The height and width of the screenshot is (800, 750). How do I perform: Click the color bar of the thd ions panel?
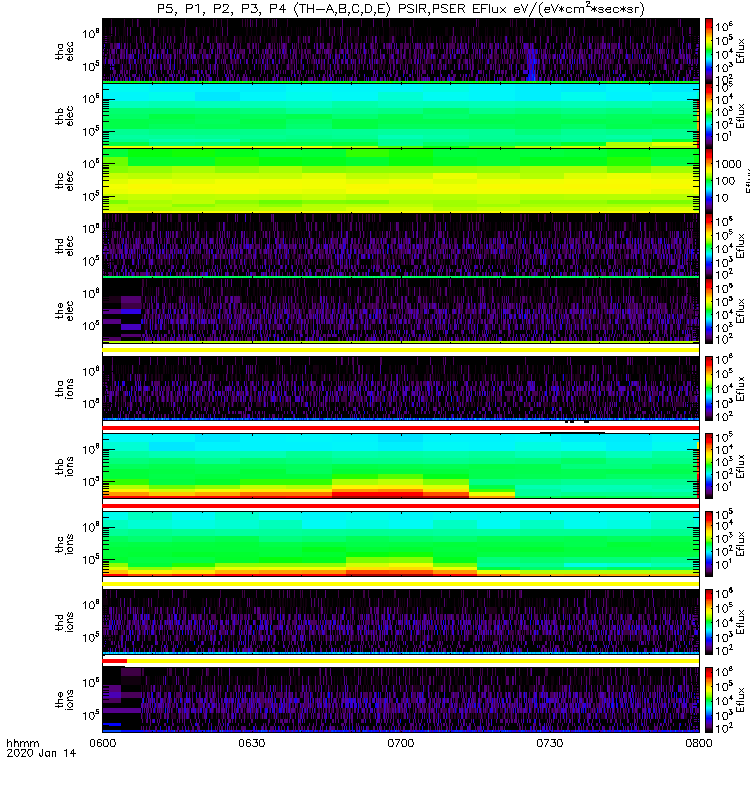709,622
